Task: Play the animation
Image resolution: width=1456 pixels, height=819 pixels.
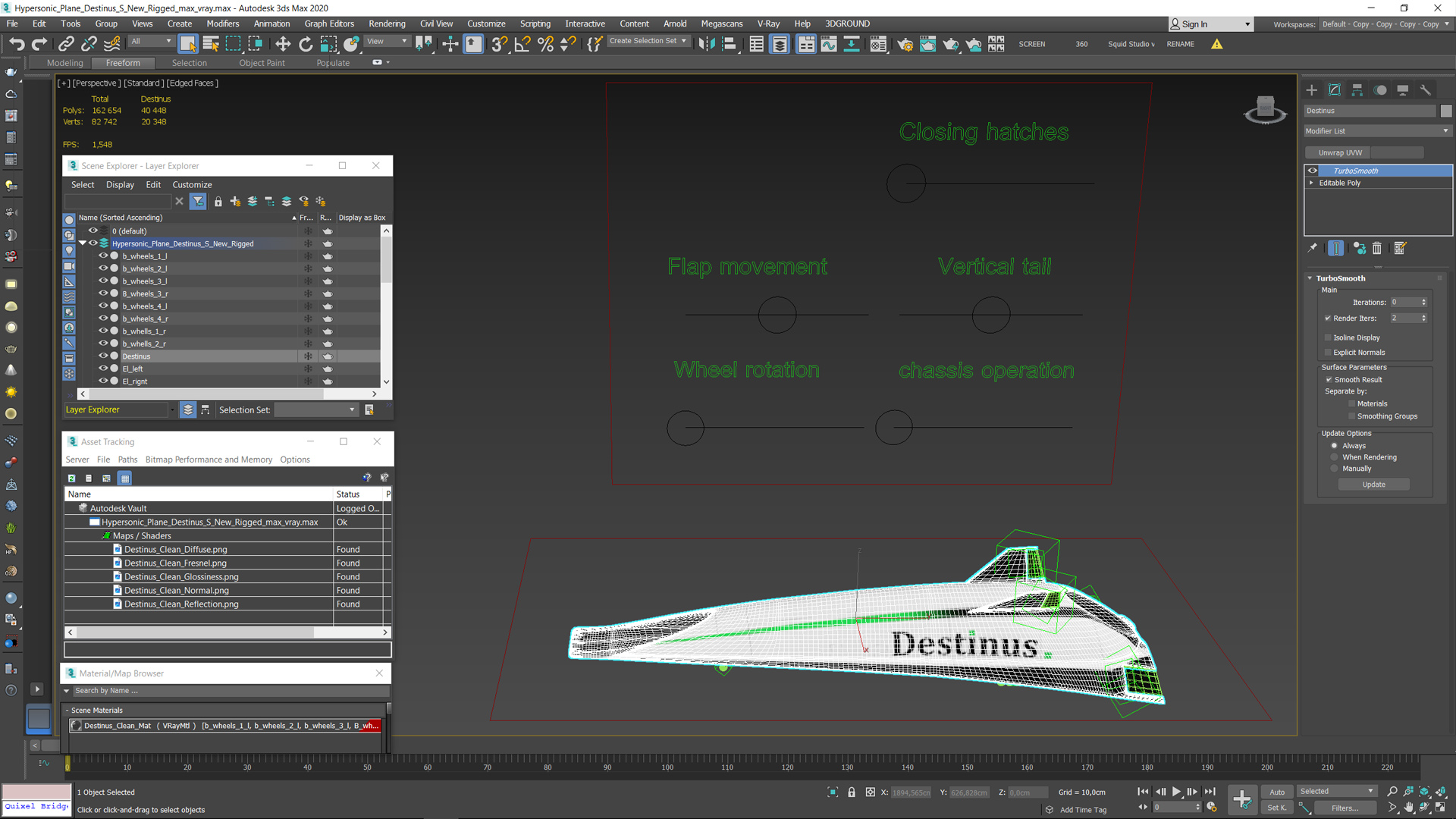Action: tap(1176, 792)
